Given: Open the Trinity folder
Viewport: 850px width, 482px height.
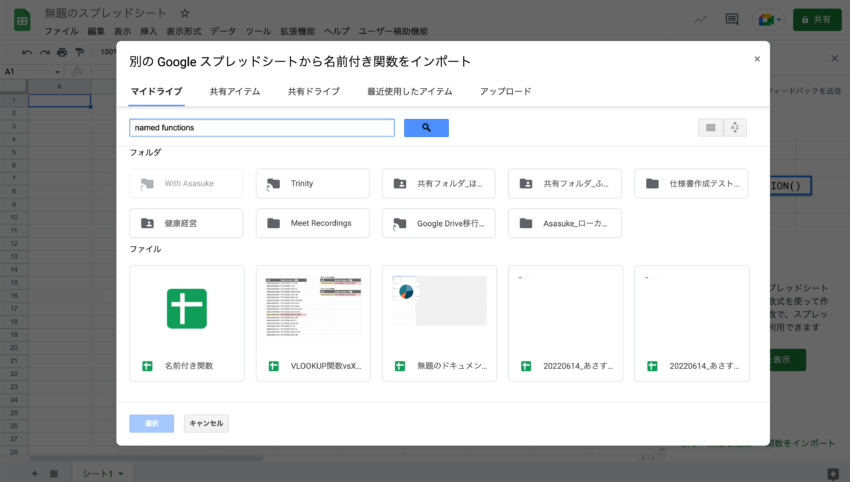Looking at the screenshot, I should tap(312, 183).
